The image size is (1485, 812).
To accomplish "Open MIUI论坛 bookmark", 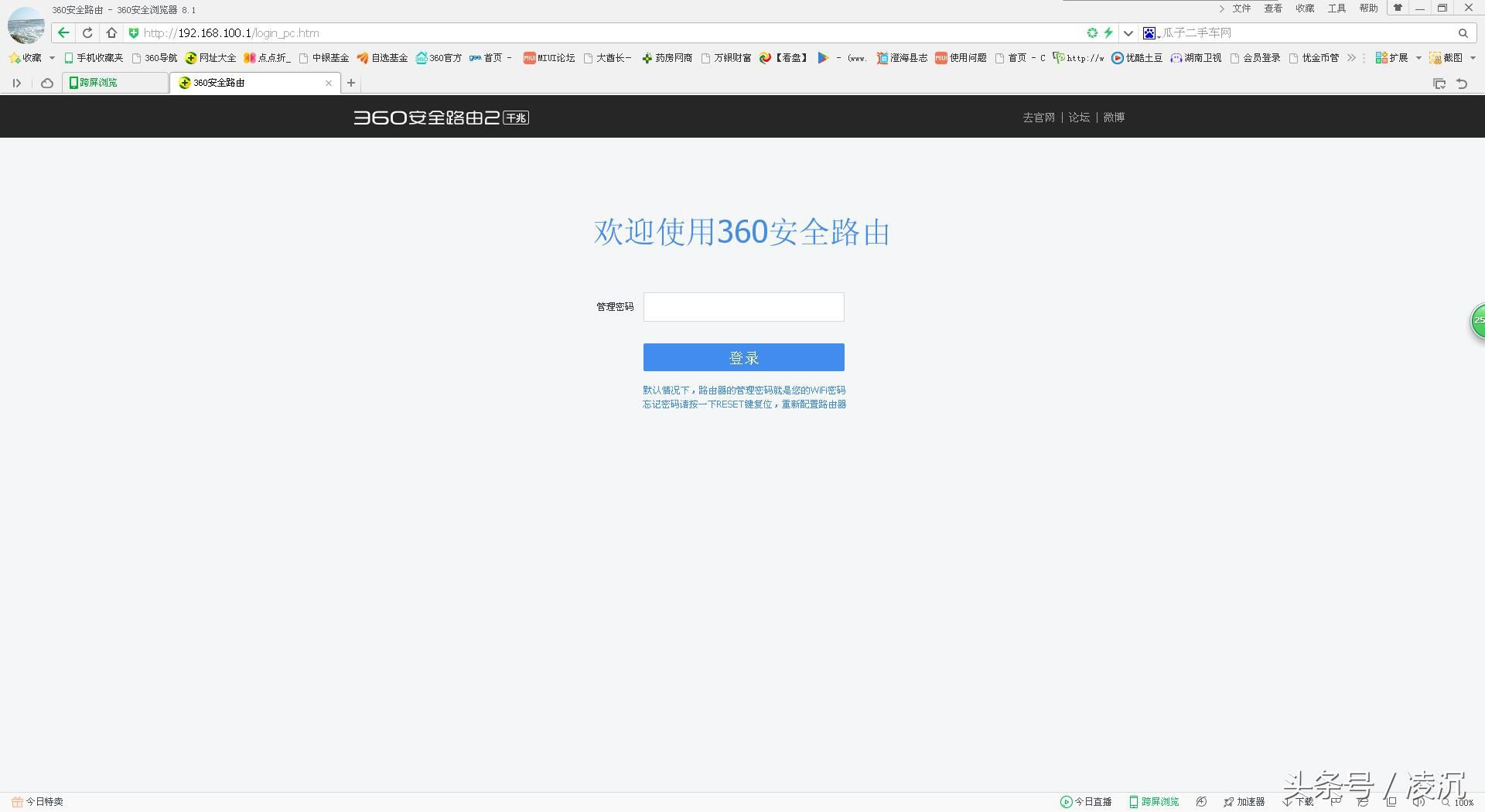I will (549, 57).
